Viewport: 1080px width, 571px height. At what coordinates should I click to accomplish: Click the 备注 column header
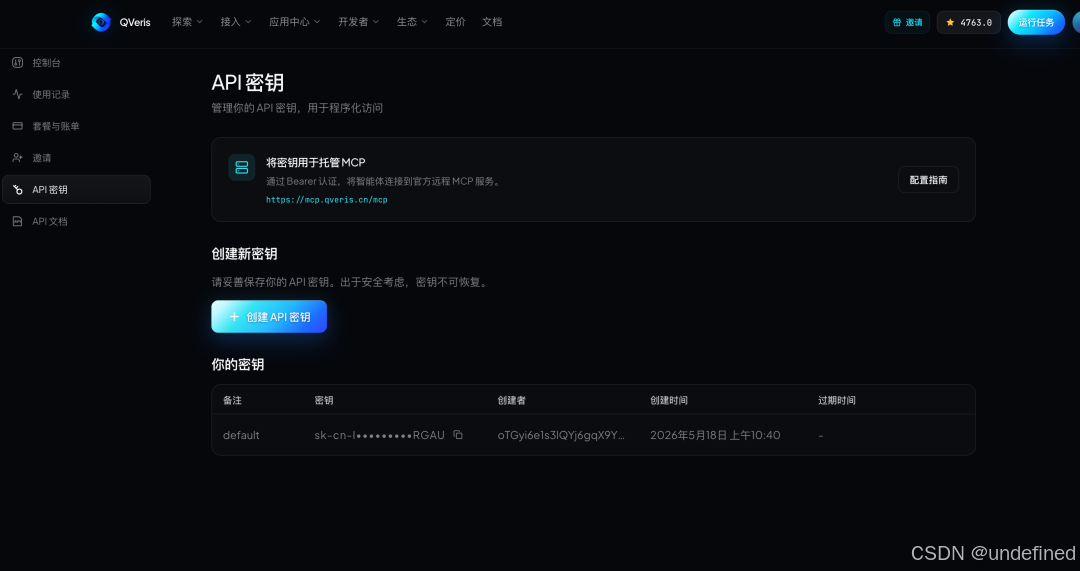click(232, 400)
